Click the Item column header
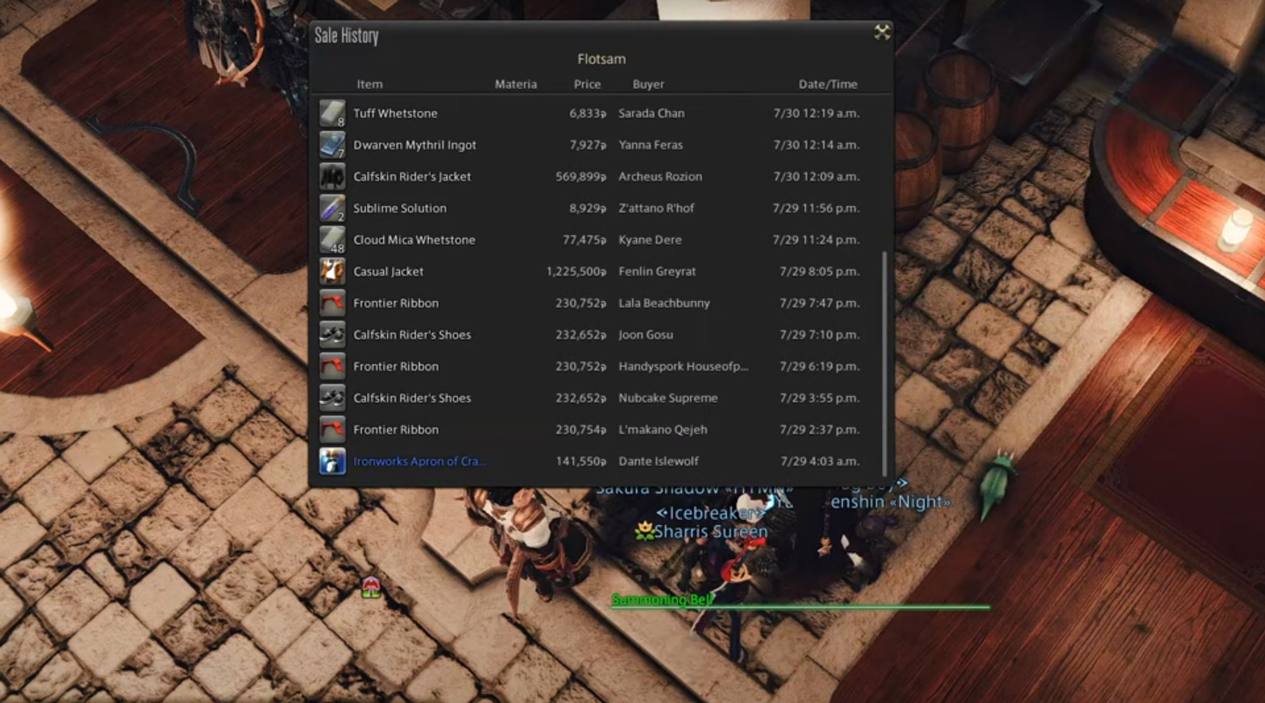 (x=369, y=85)
